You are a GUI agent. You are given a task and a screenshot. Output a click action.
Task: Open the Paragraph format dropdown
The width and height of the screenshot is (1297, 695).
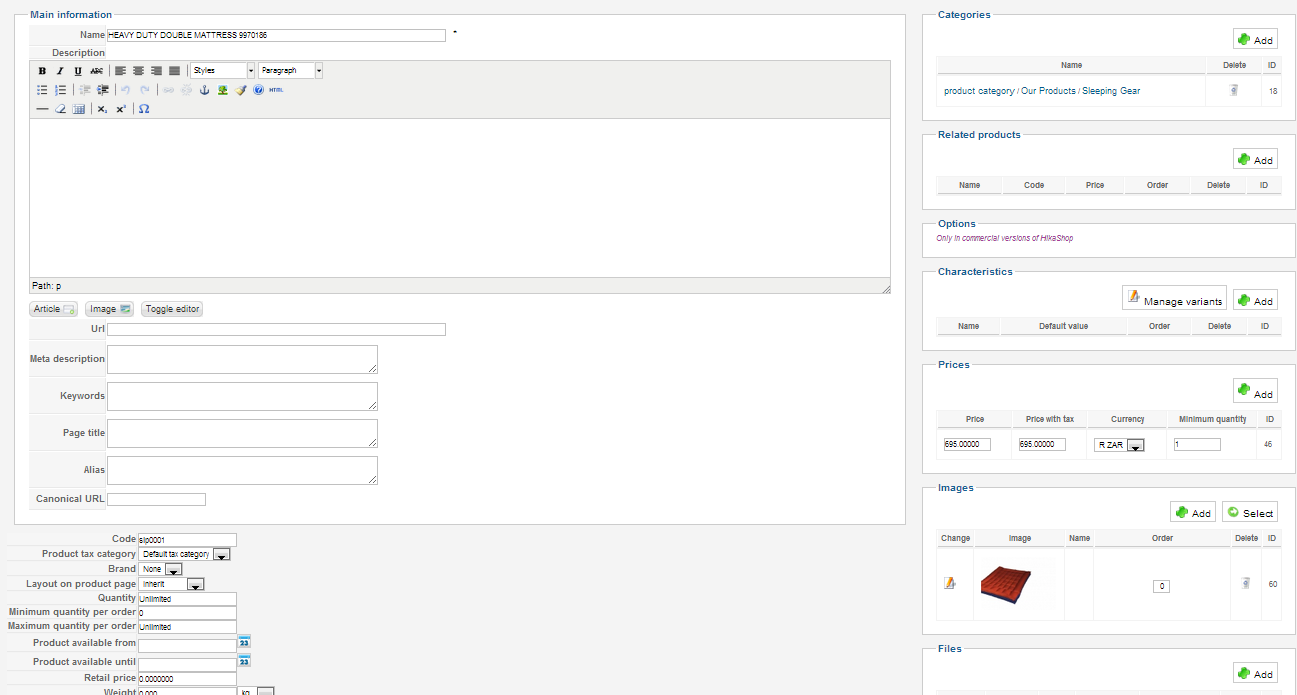(291, 71)
